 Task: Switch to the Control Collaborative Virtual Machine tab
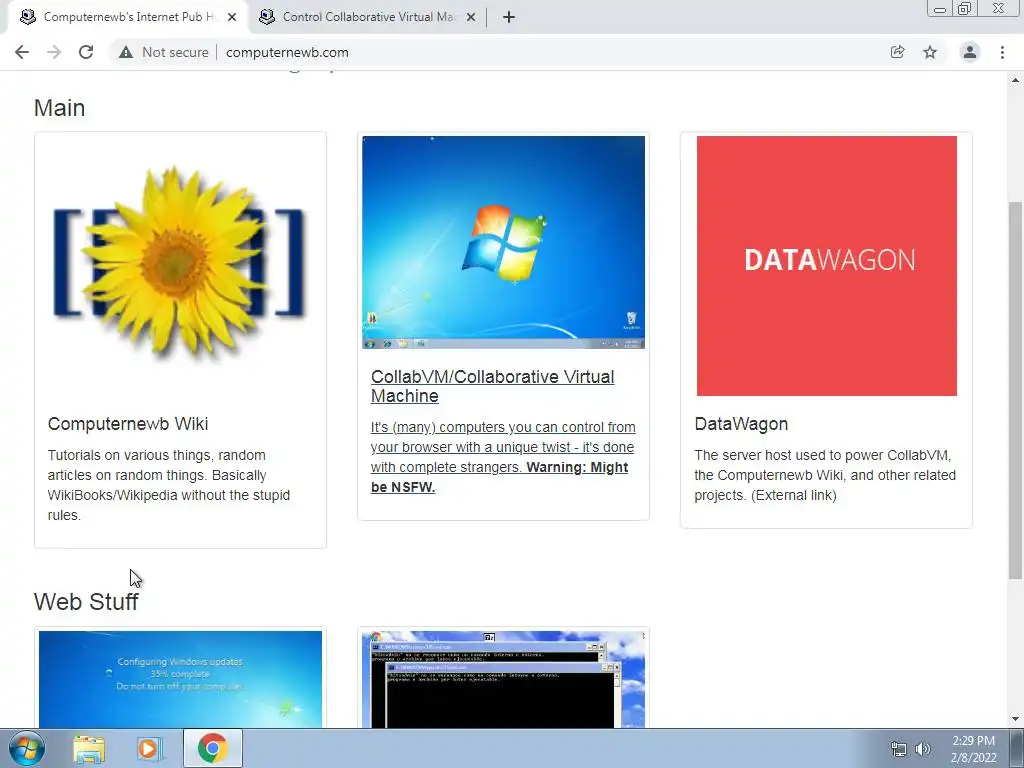(369, 17)
